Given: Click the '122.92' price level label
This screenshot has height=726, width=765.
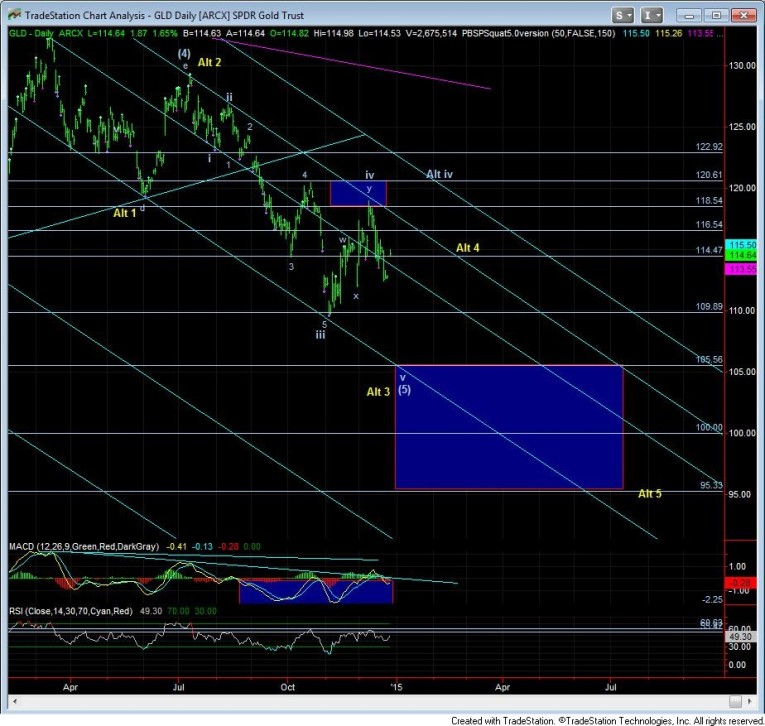Looking at the screenshot, I should (709, 146).
